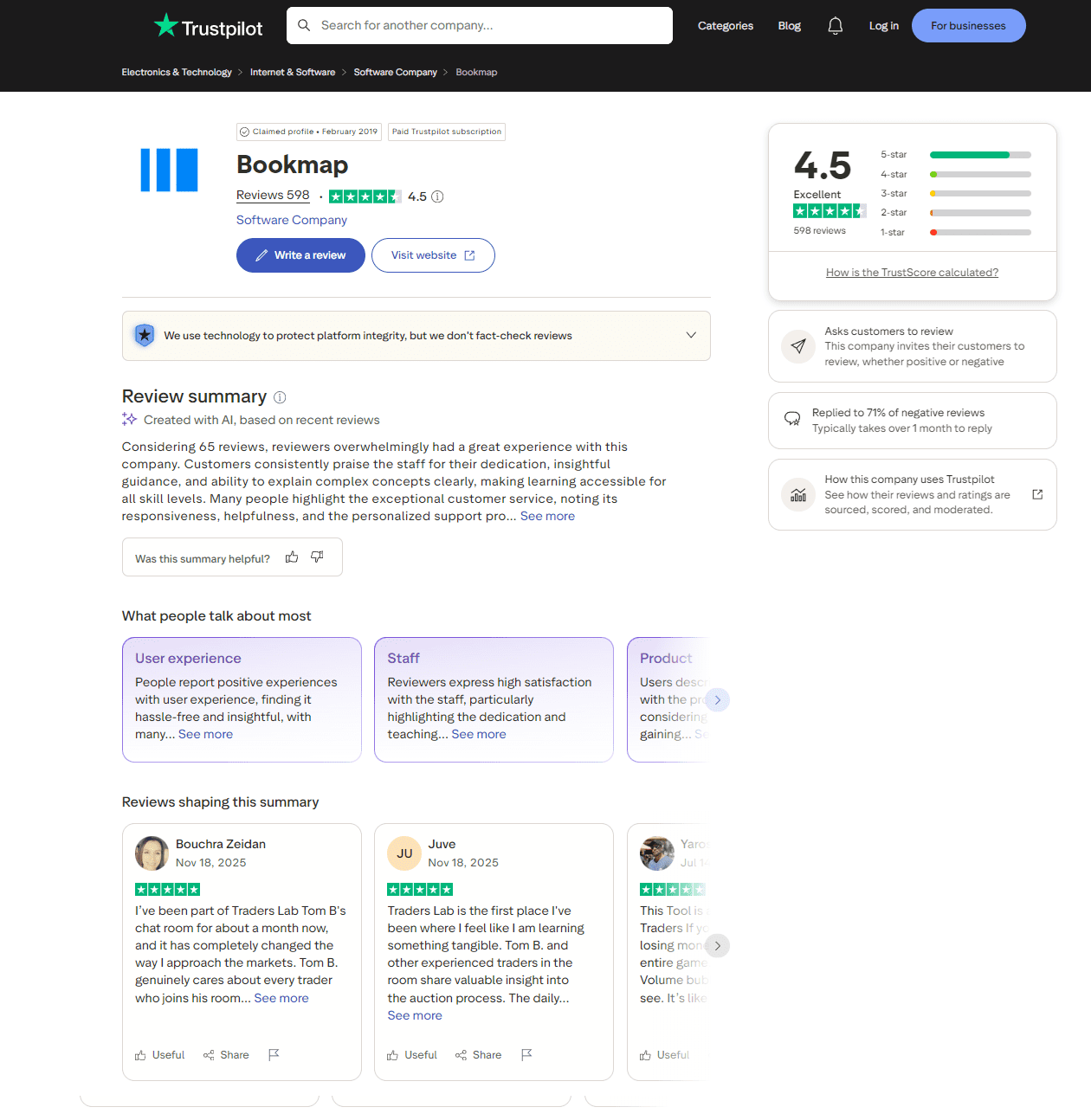
Task: Click the Bouchra Zeidan reviewer name
Action: point(221,844)
